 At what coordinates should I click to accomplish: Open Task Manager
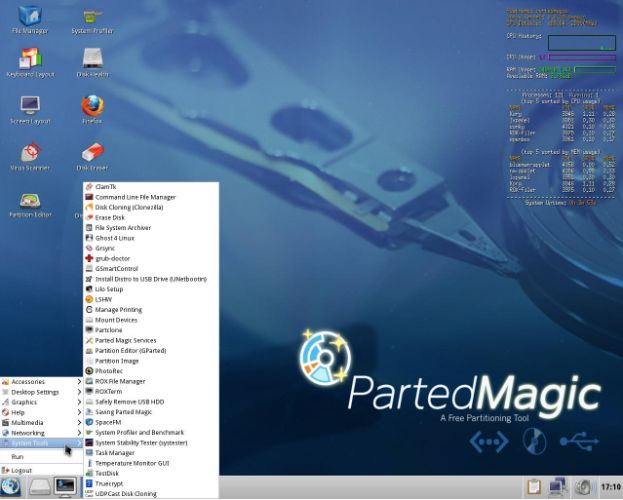[151, 453]
